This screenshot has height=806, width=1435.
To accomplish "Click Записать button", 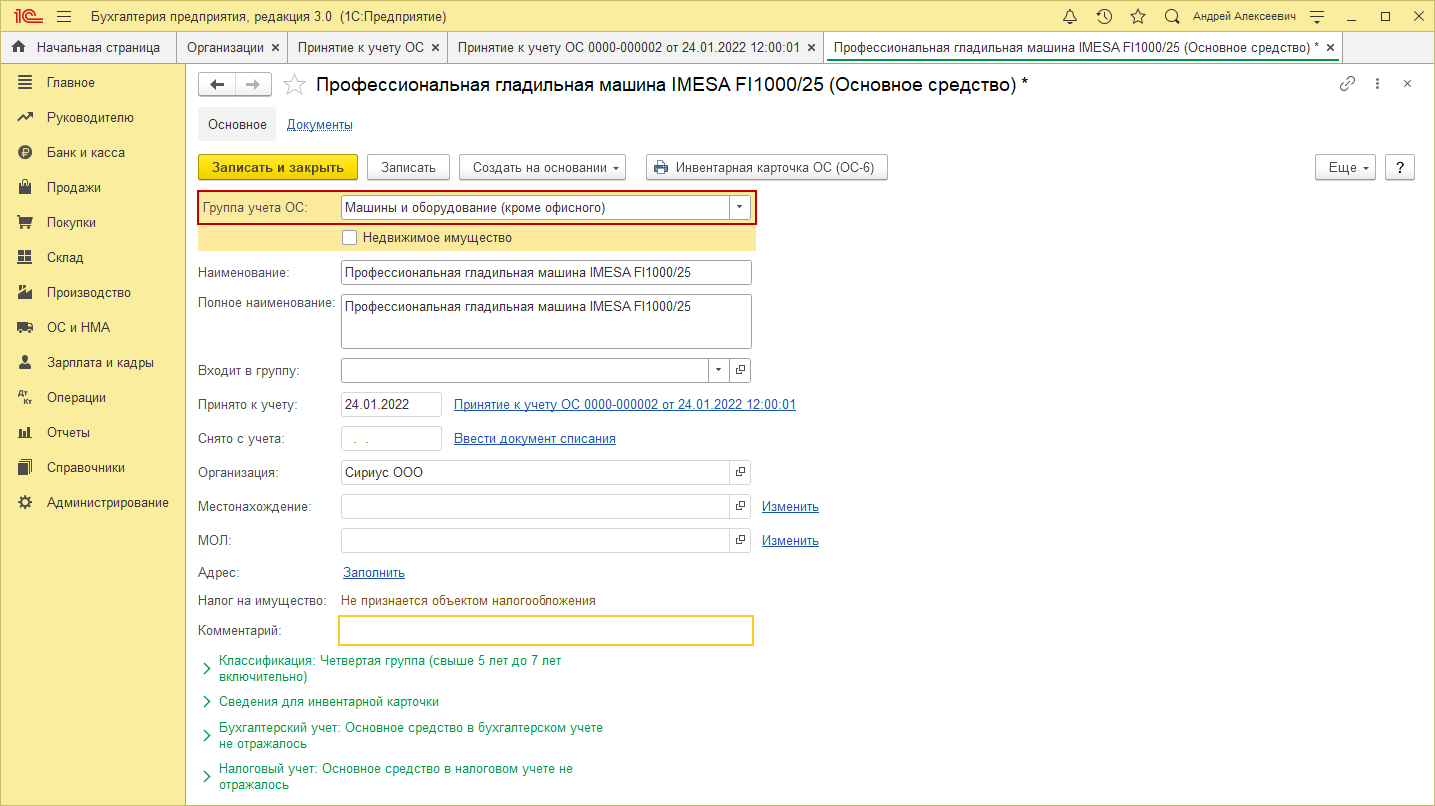I will pos(408,167).
